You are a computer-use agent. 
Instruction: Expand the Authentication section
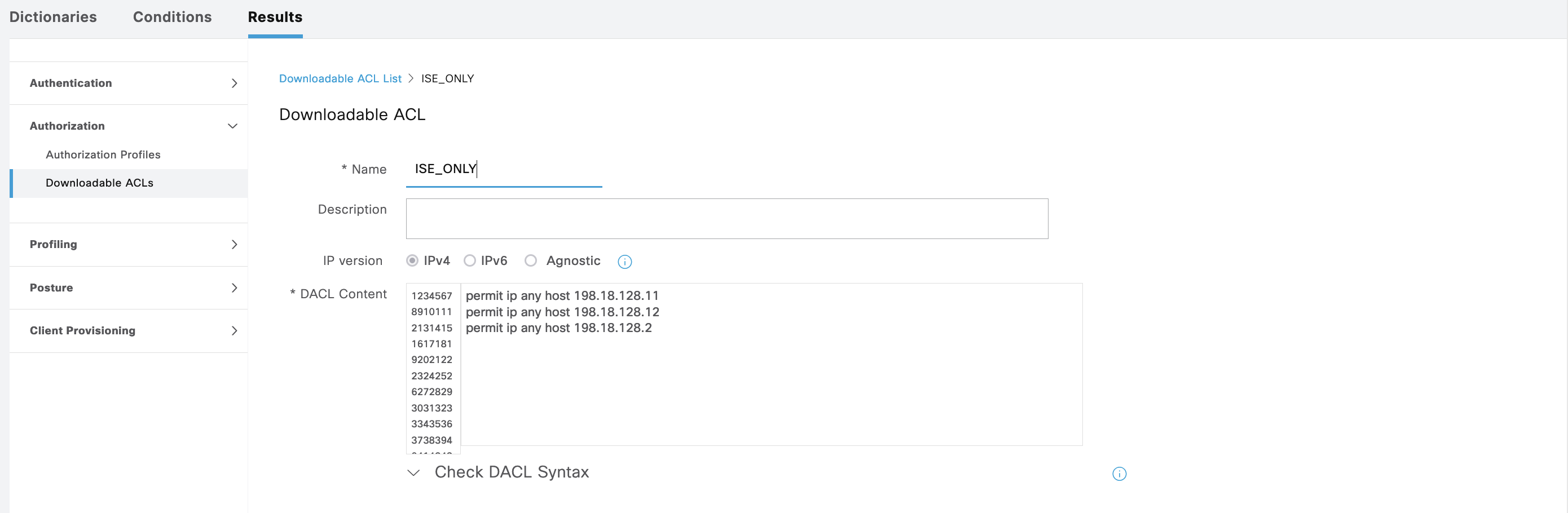click(234, 83)
